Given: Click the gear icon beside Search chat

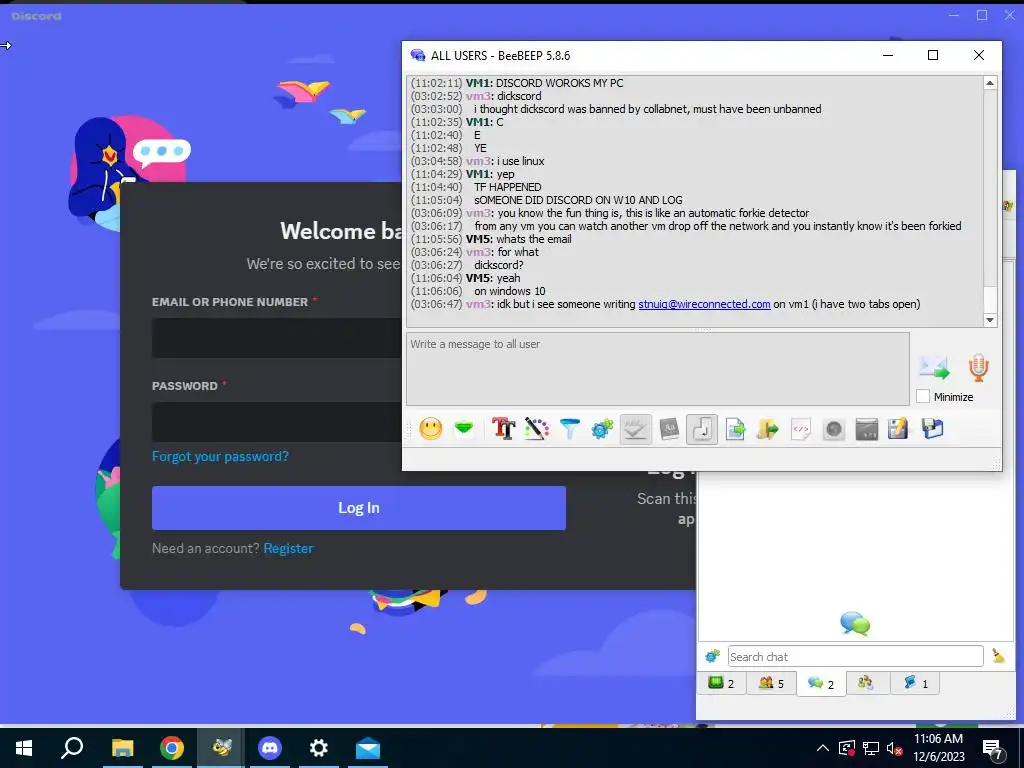Looking at the screenshot, I should pos(712,656).
